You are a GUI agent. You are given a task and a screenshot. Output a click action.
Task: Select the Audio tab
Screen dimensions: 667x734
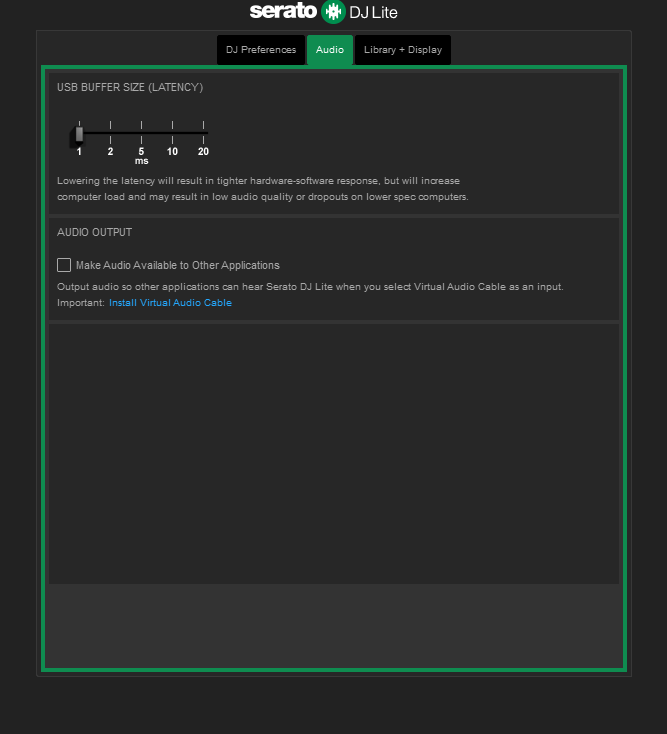click(330, 50)
